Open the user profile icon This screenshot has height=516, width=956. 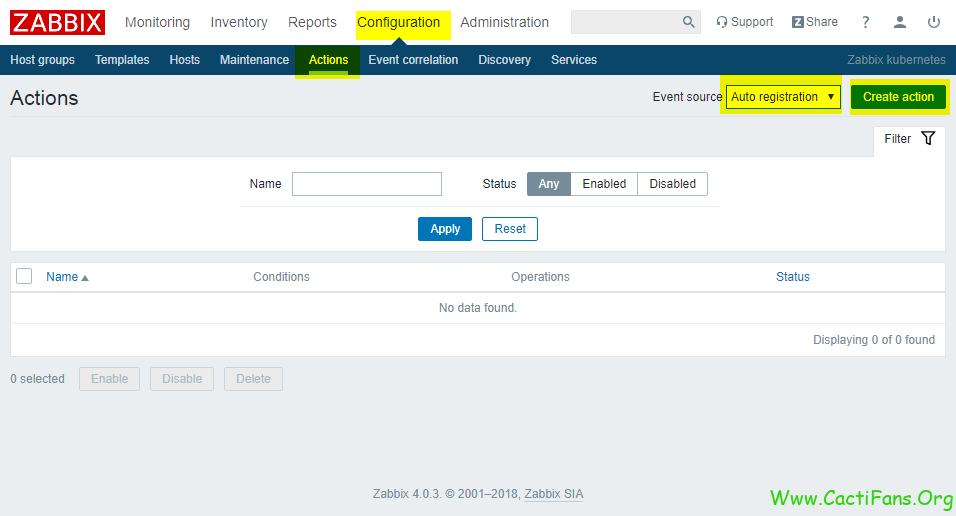coord(899,23)
